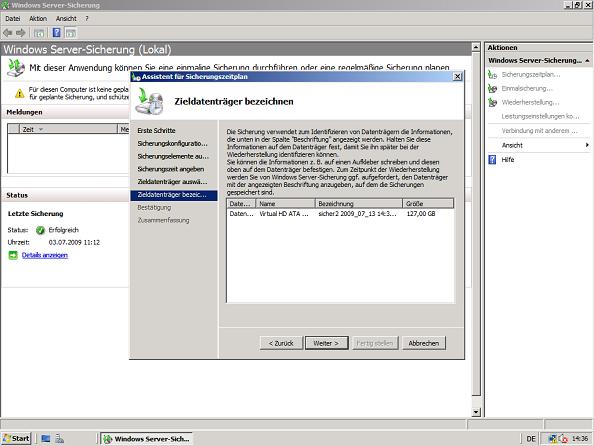Click the green Erfolgreich status icon
The height and width of the screenshot is (446, 594).
tap(40, 230)
